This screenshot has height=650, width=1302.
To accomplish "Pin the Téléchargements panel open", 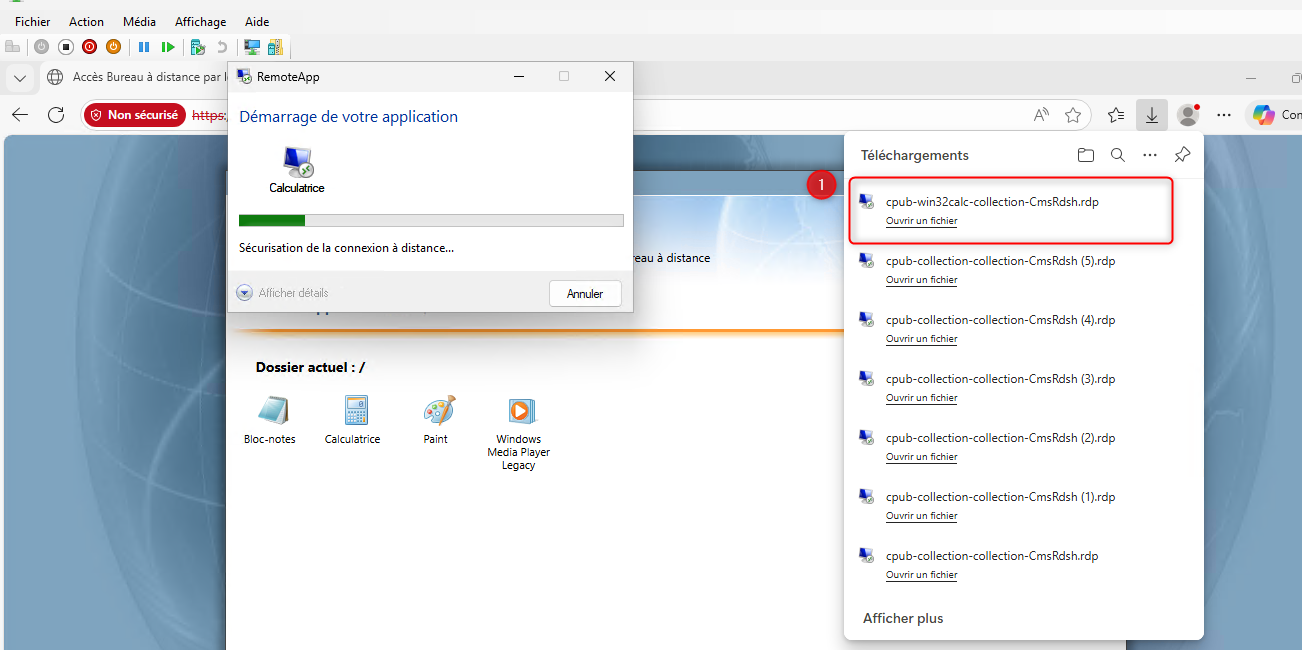I will [1182, 155].
